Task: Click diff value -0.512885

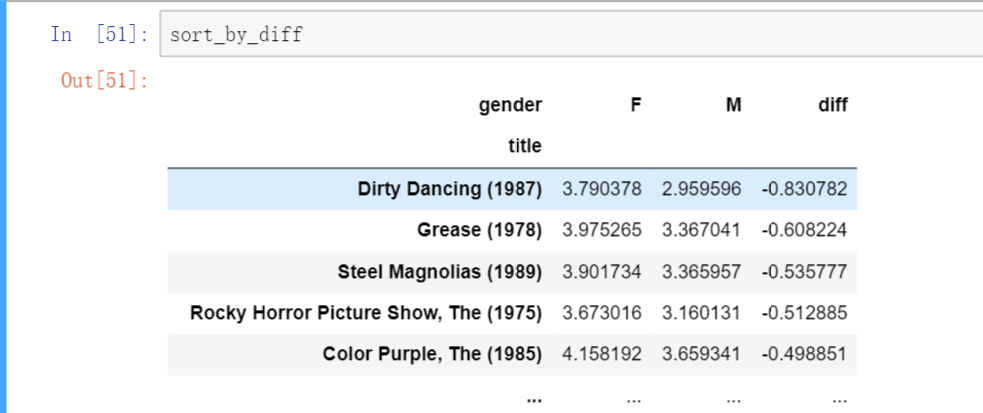Action: (x=805, y=313)
